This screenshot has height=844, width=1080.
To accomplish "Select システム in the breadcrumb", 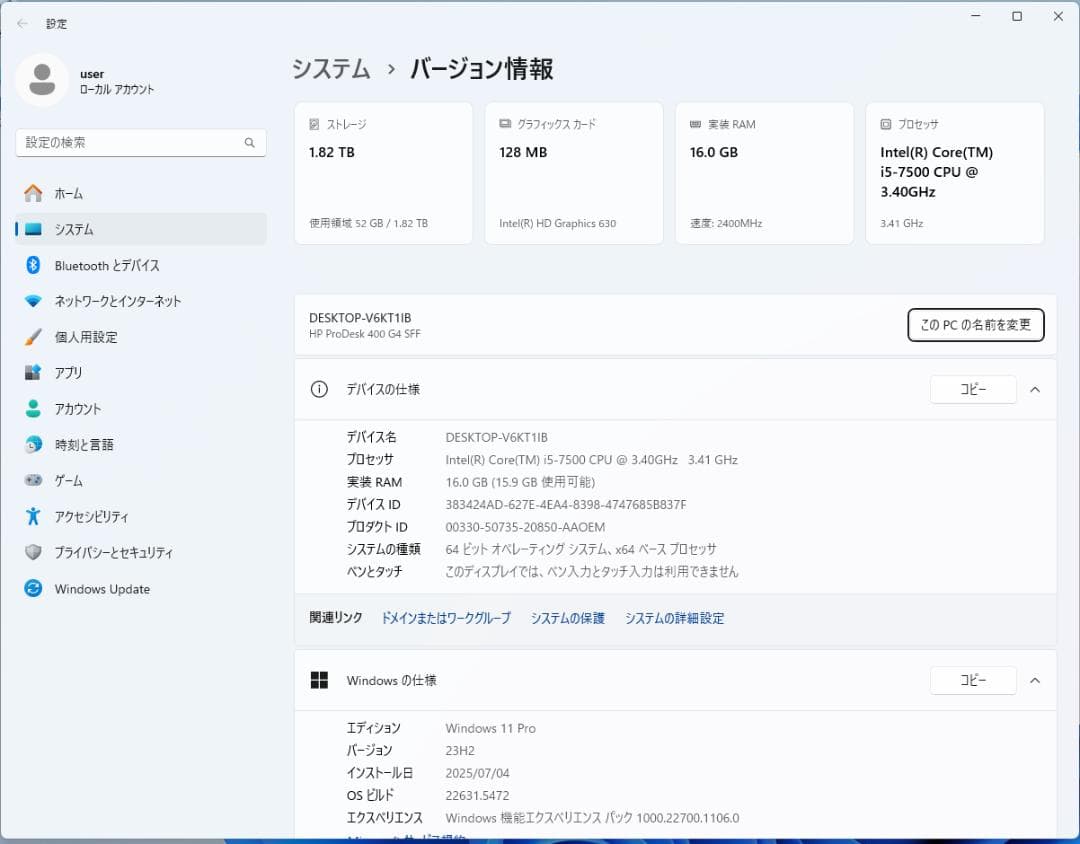I will (x=330, y=69).
